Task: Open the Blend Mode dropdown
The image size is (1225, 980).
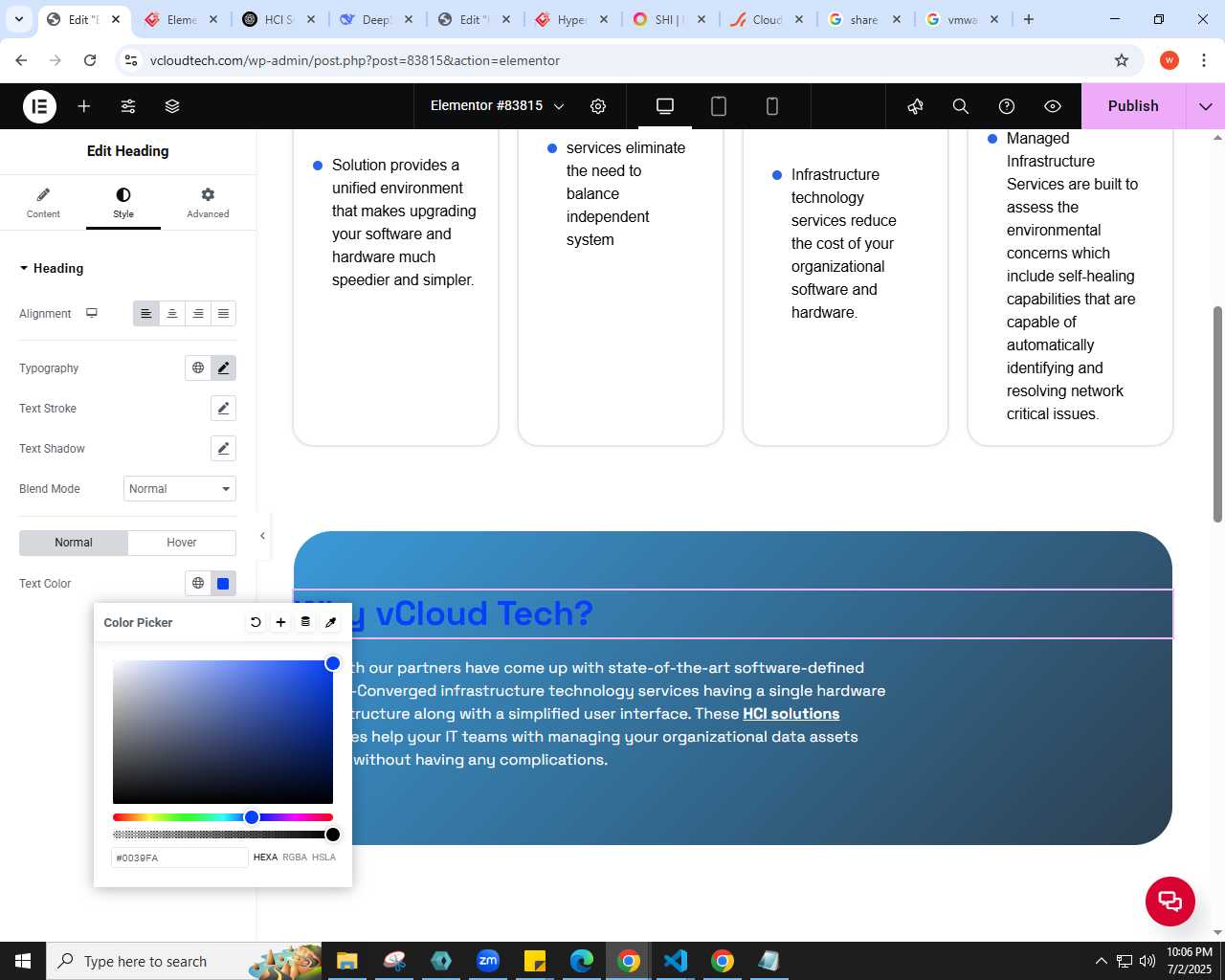Action: 180,489
